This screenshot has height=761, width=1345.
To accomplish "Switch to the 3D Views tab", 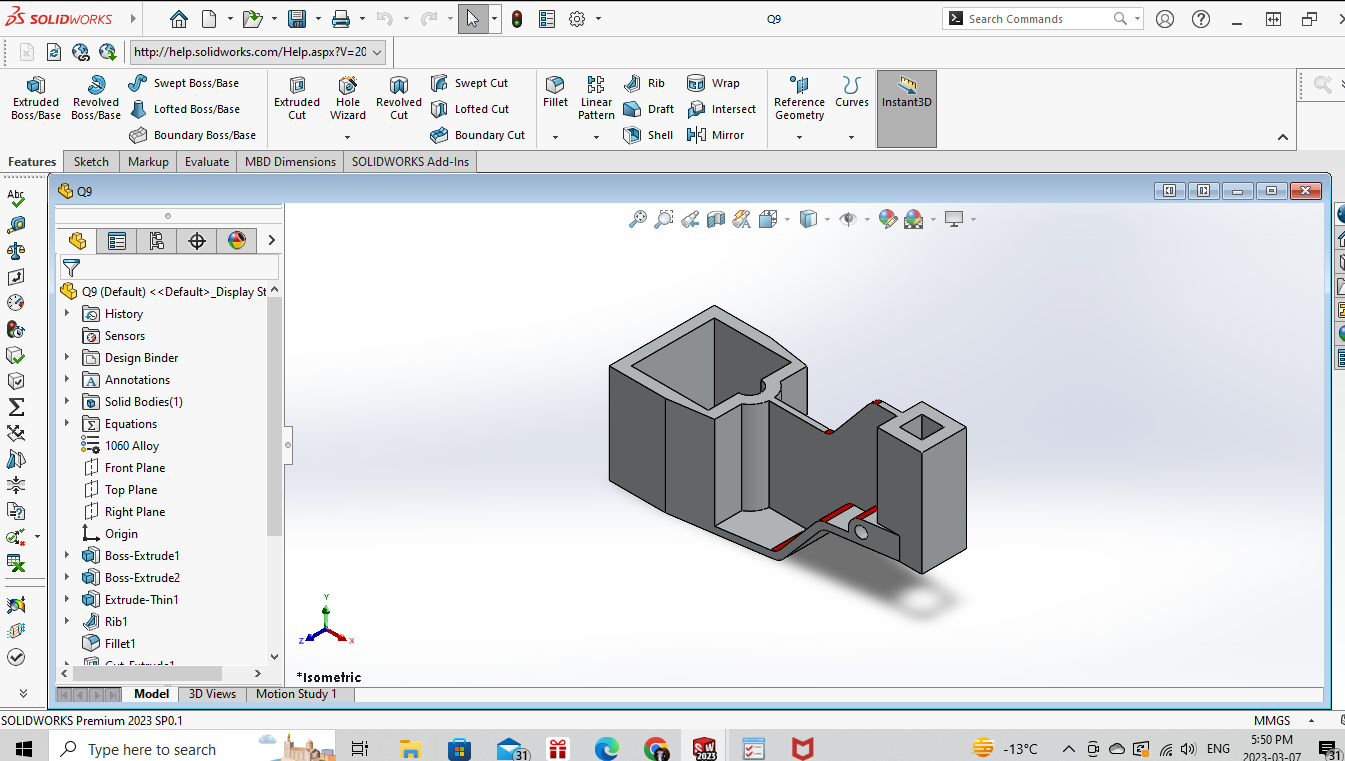I will pos(212,694).
